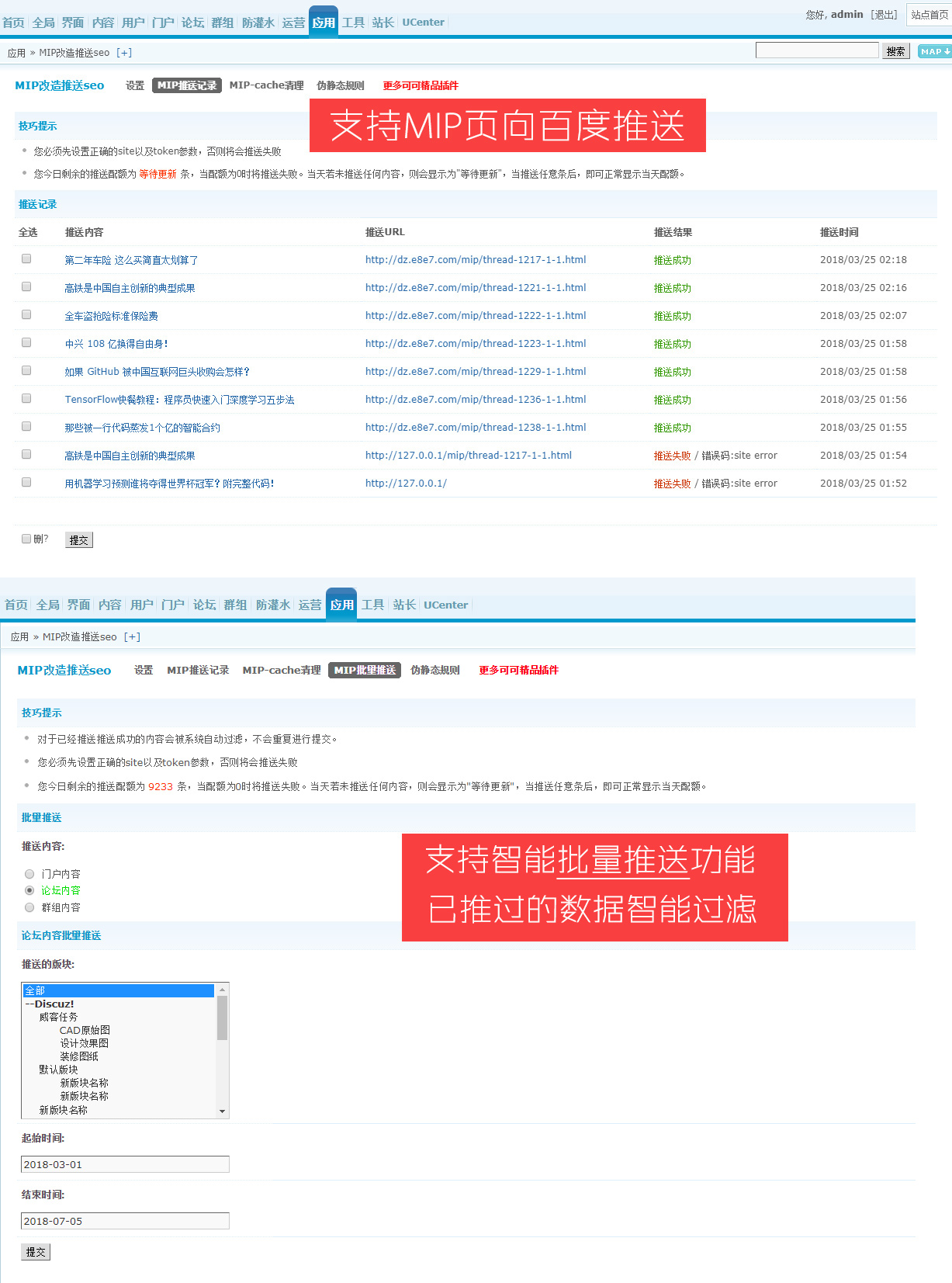The height and width of the screenshot is (1283, 952).
Task: Check the box for 全车盗抢险标准保险费 row
Action: (26, 315)
